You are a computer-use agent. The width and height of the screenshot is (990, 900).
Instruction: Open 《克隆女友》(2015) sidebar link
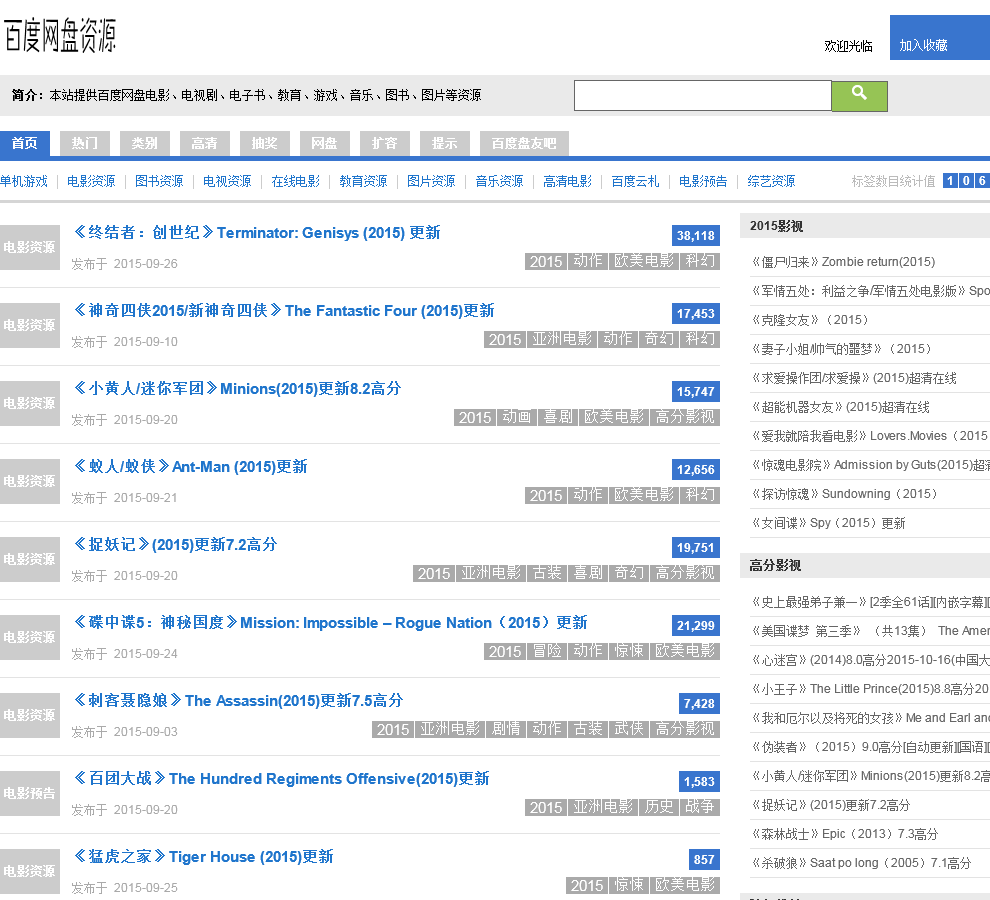(810, 320)
